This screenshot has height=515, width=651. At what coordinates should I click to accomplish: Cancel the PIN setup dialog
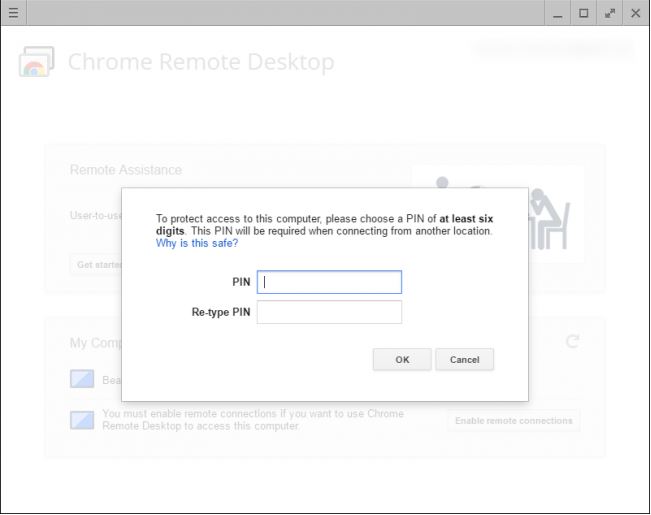(464, 360)
